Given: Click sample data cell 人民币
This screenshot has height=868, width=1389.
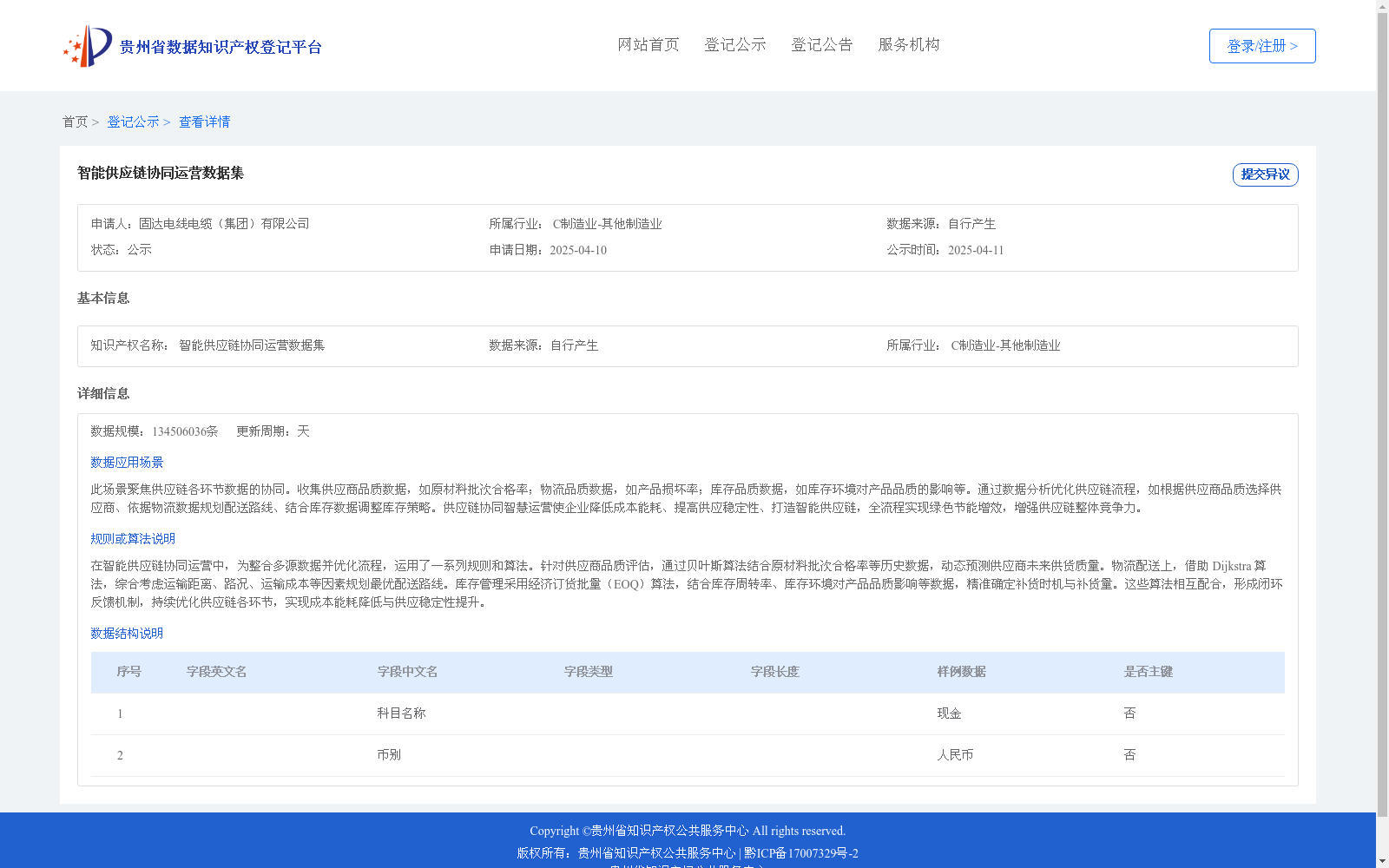Looking at the screenshot, I should click(x=956, y=755).
